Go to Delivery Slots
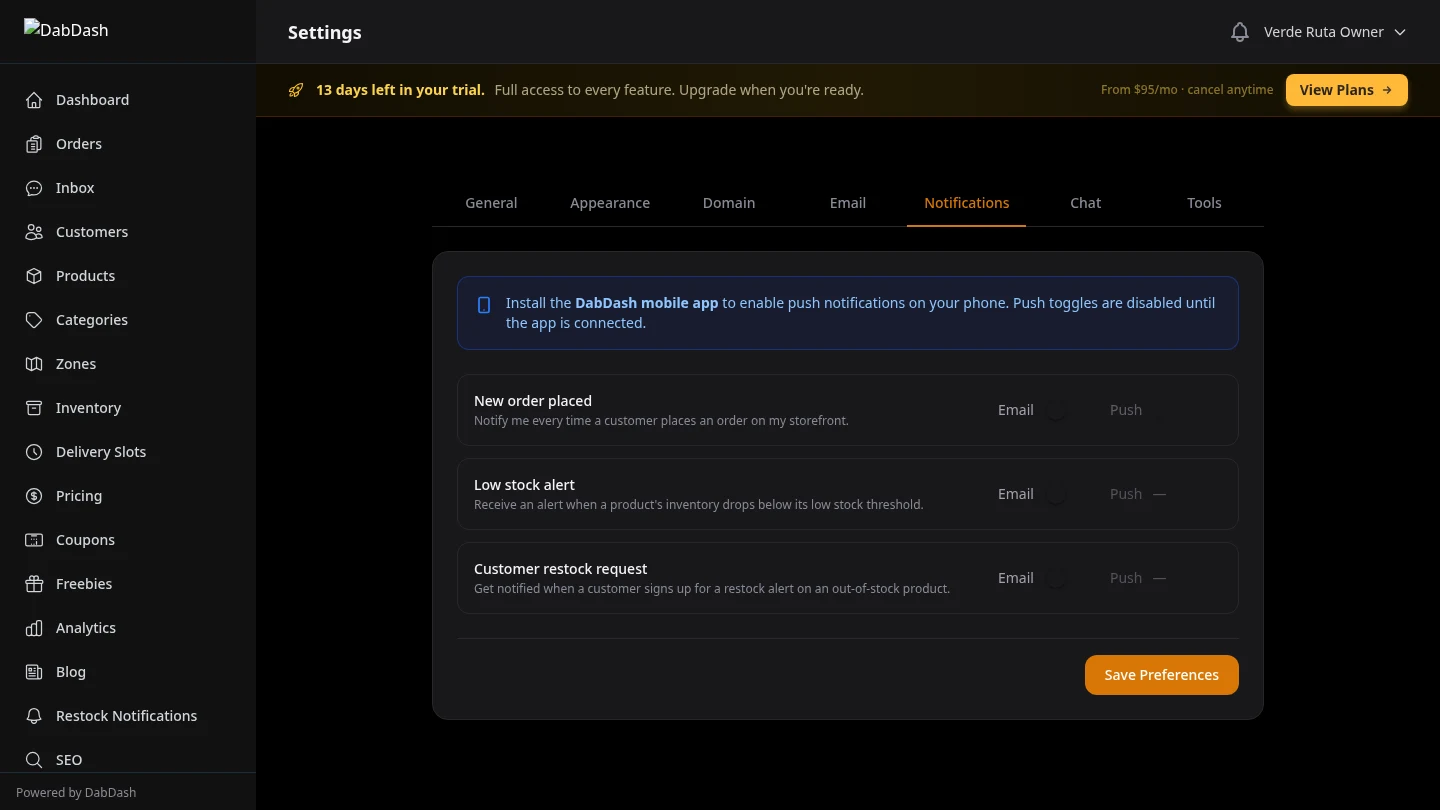The image size is (1440, 810). pos(33,451)
